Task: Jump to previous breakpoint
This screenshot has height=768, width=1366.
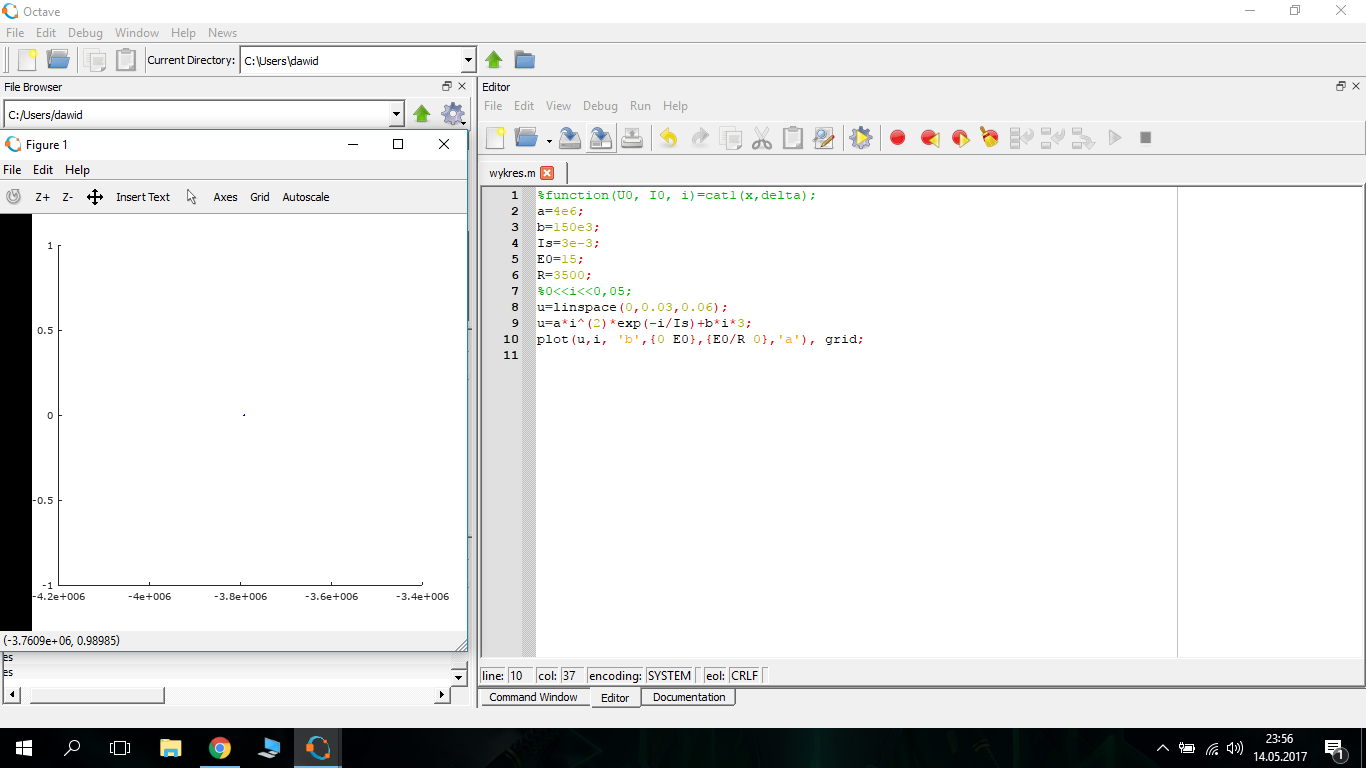Action: point(929,138)
